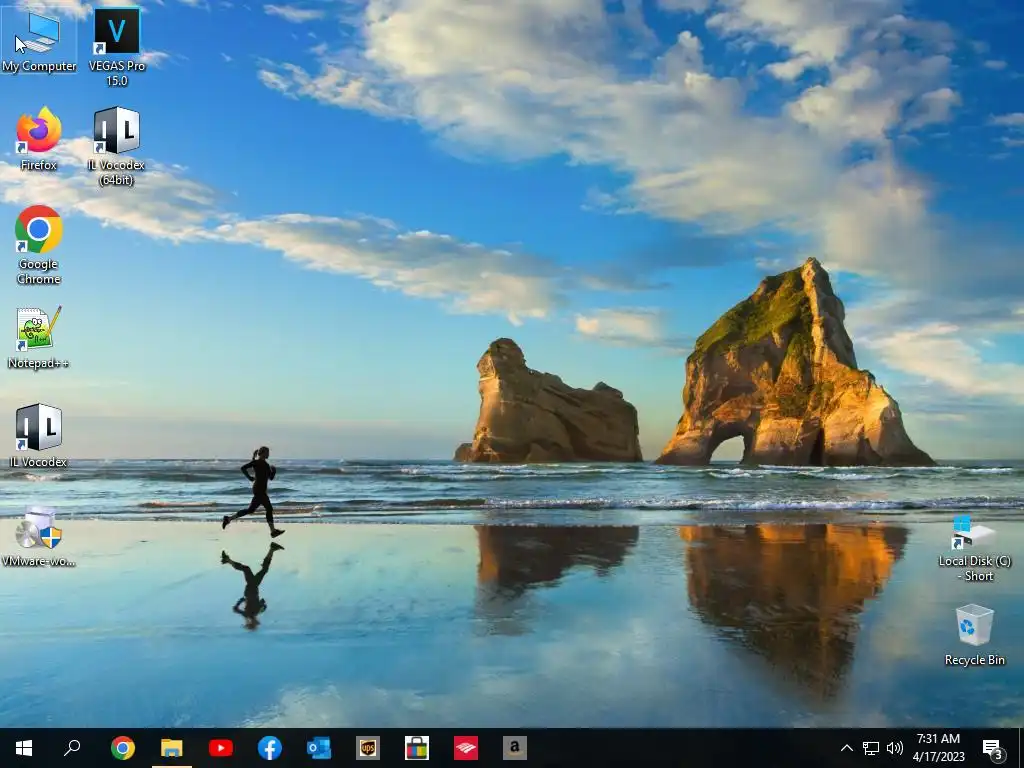Open clock showing 7:31 AM 4/17/2023

coord(938,748)
